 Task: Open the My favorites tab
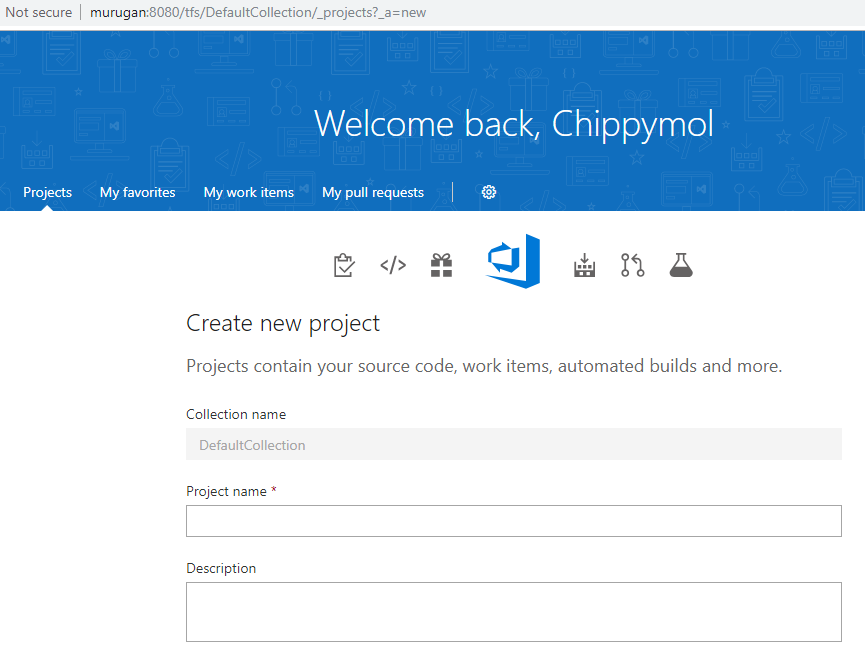(x=137, y=193)
